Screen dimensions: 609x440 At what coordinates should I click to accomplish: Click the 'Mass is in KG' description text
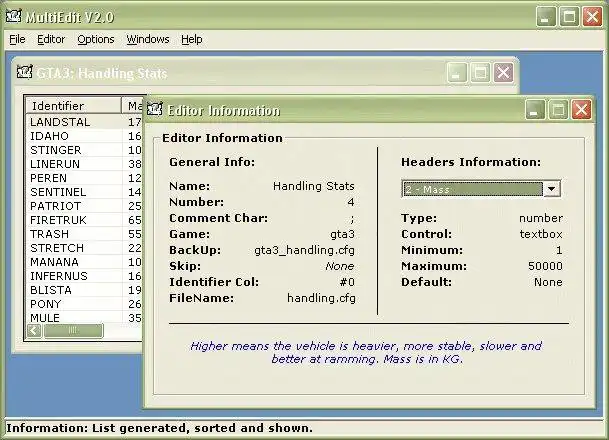click(x=423, y=359)
